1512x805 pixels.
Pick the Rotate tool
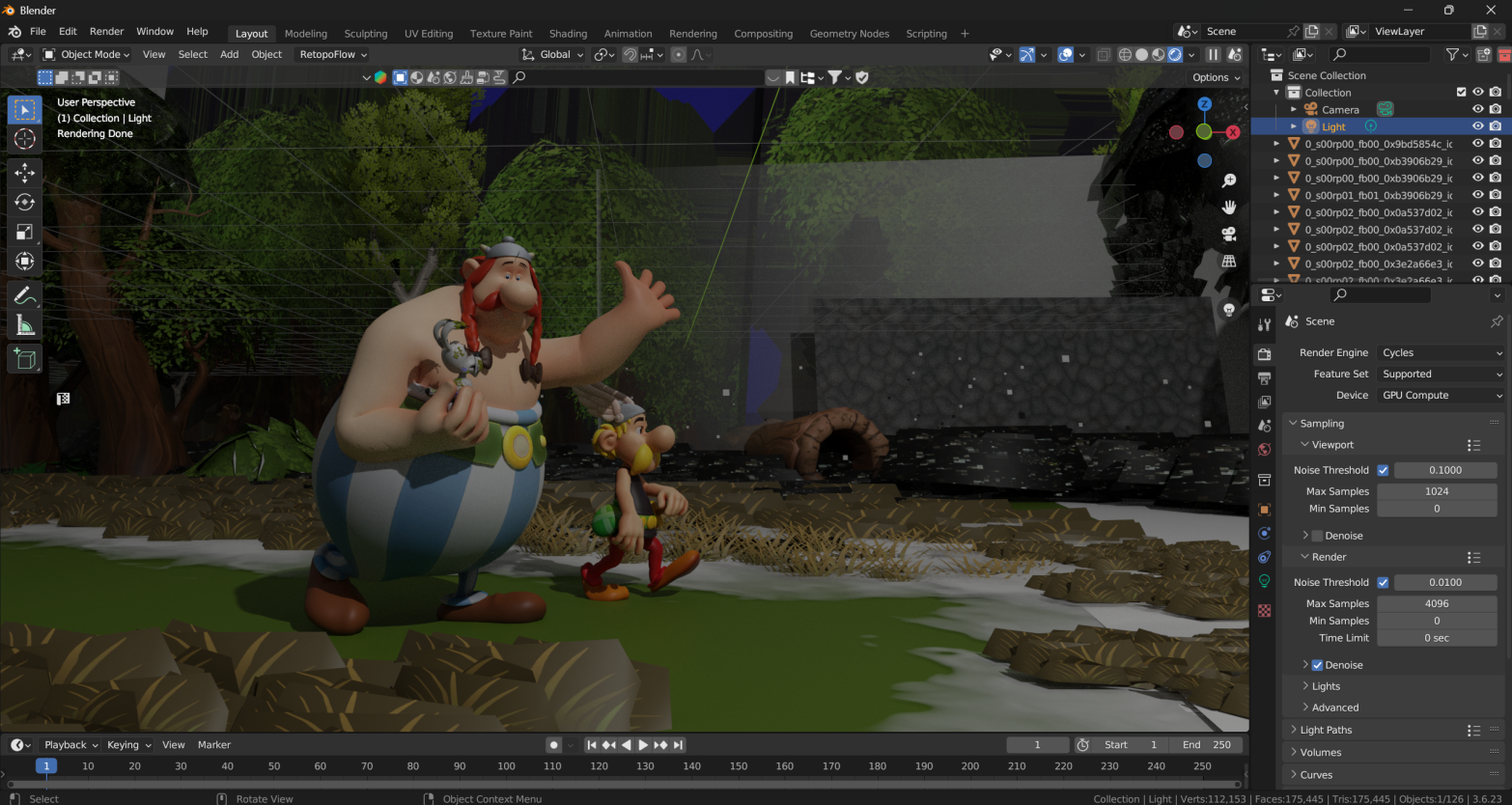tap(25, 203)
